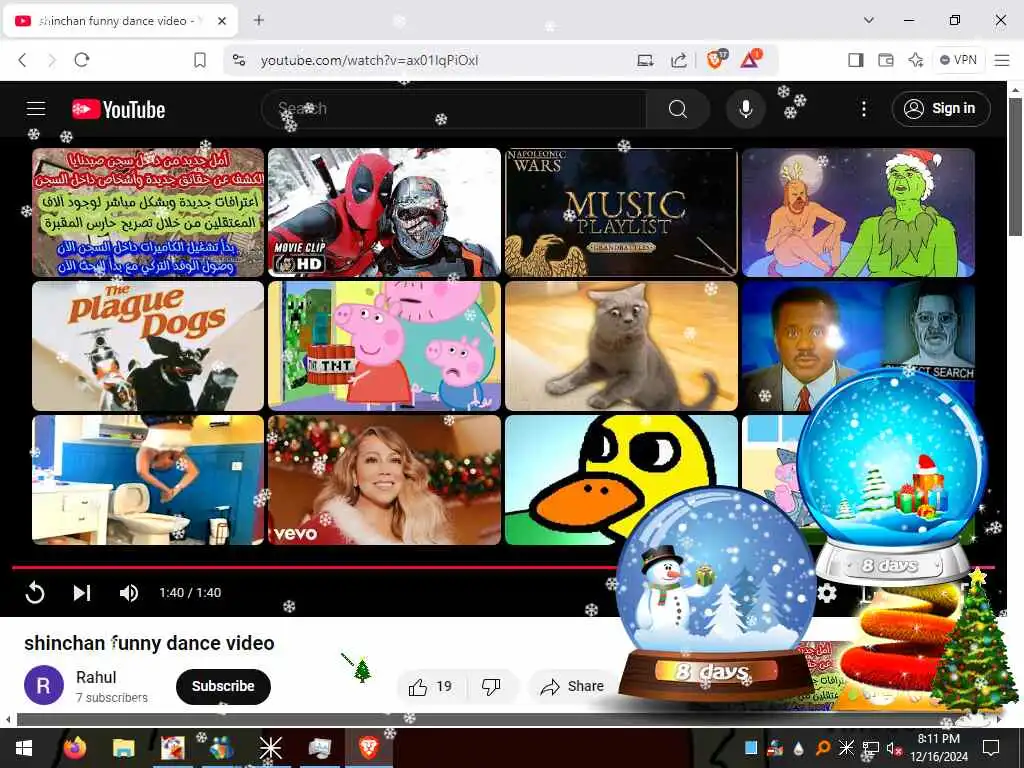Open Brave Shields lion icon

[x=716, y=60]
